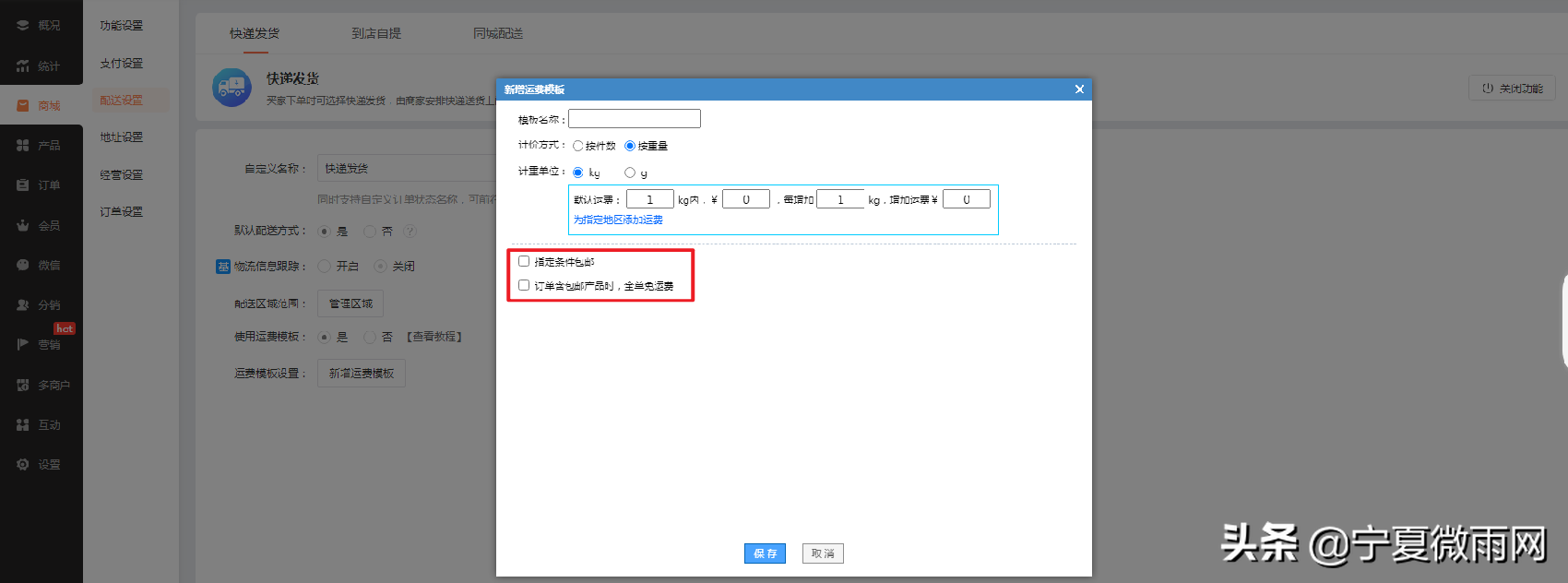
Task: Click the 订单 orders icon
Action: click(x=23, y=184)
